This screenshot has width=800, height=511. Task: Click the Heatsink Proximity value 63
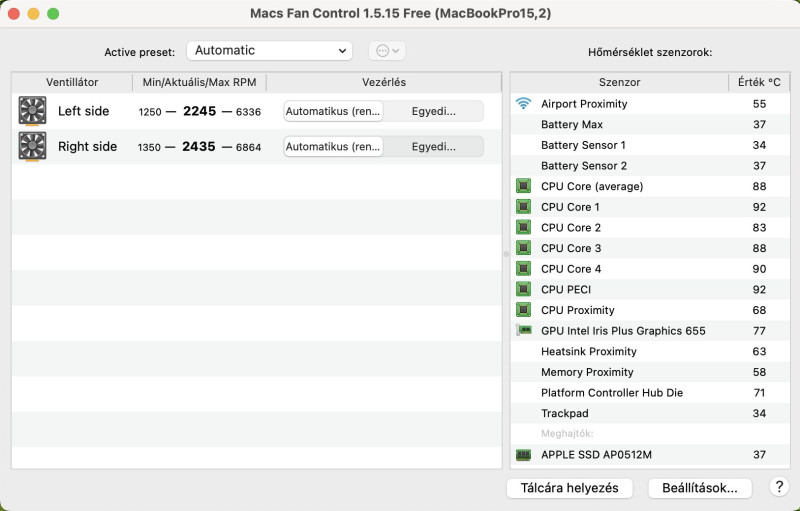759,351
